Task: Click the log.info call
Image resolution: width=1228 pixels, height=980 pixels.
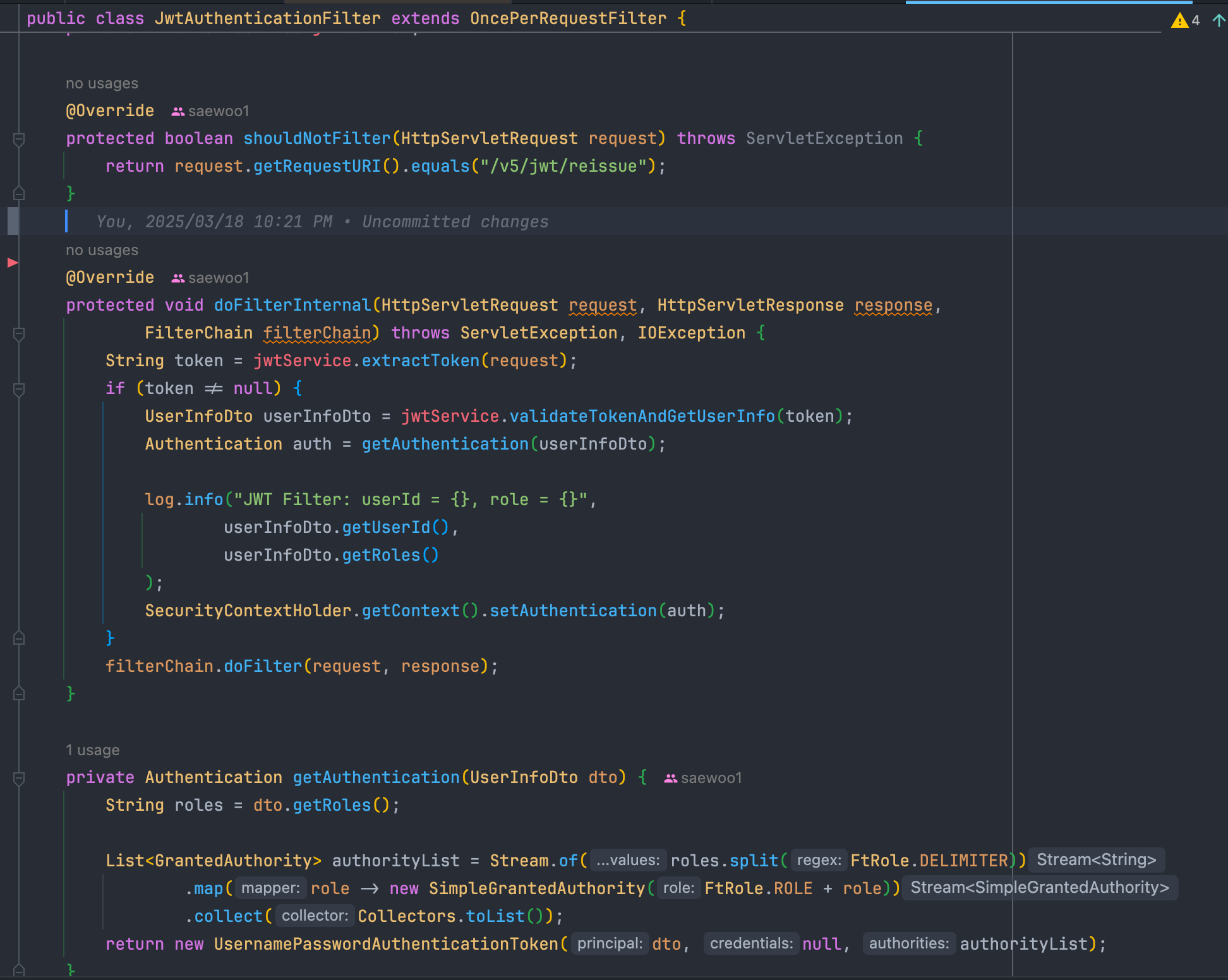Action: (x=184, y=499)
